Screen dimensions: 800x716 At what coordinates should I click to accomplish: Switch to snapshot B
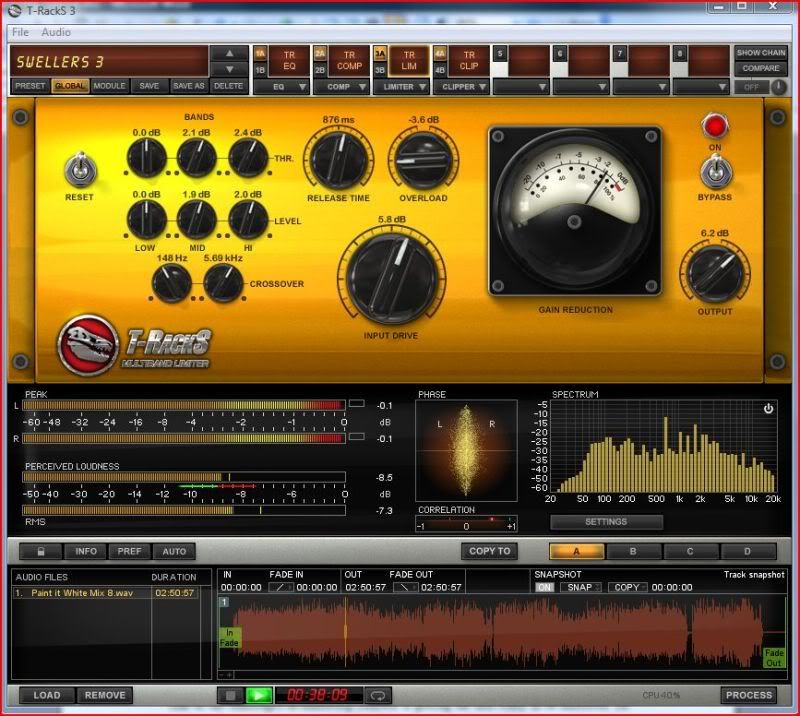tap(633, 551)
